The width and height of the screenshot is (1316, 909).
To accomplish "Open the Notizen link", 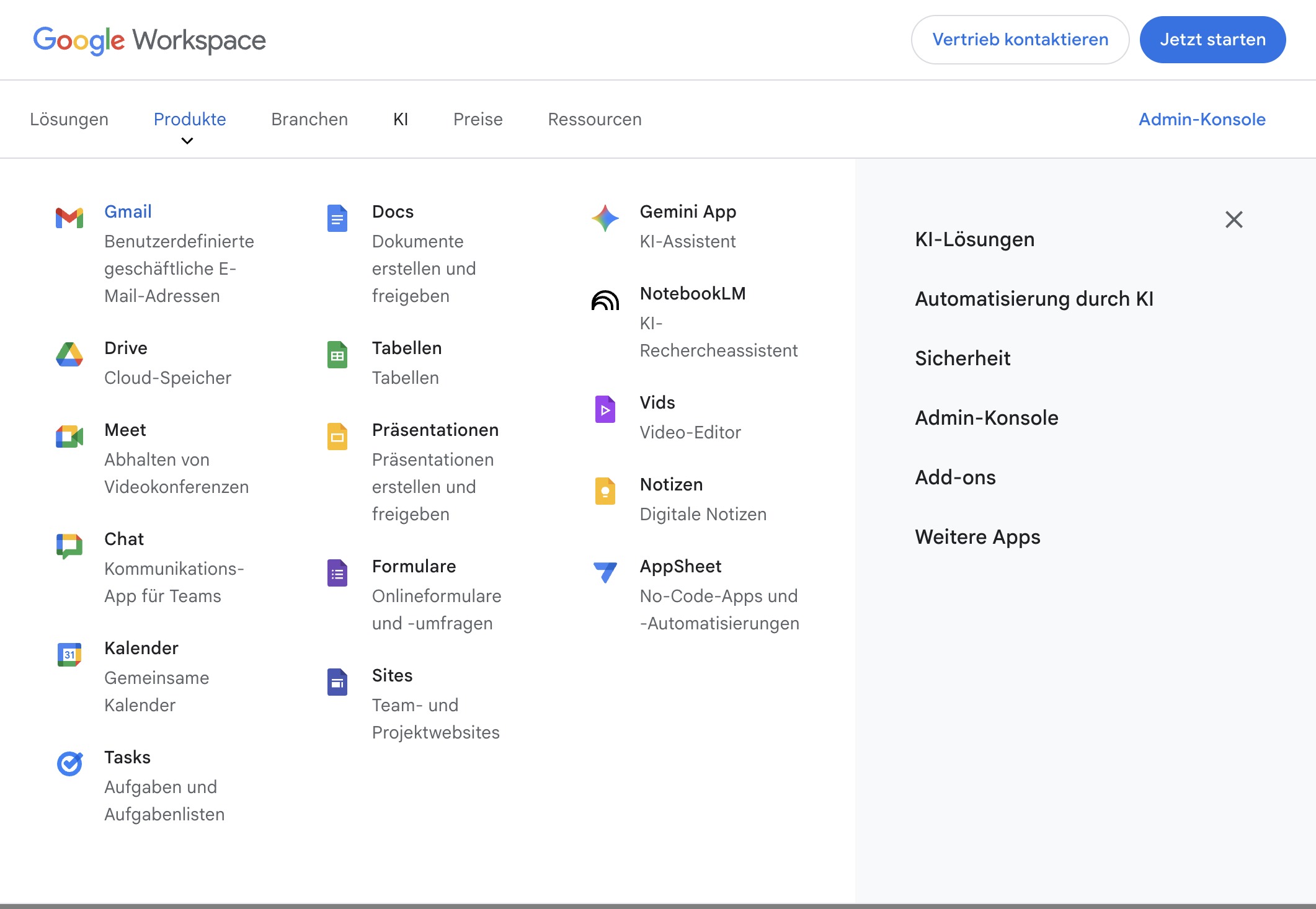I will 671,484.
